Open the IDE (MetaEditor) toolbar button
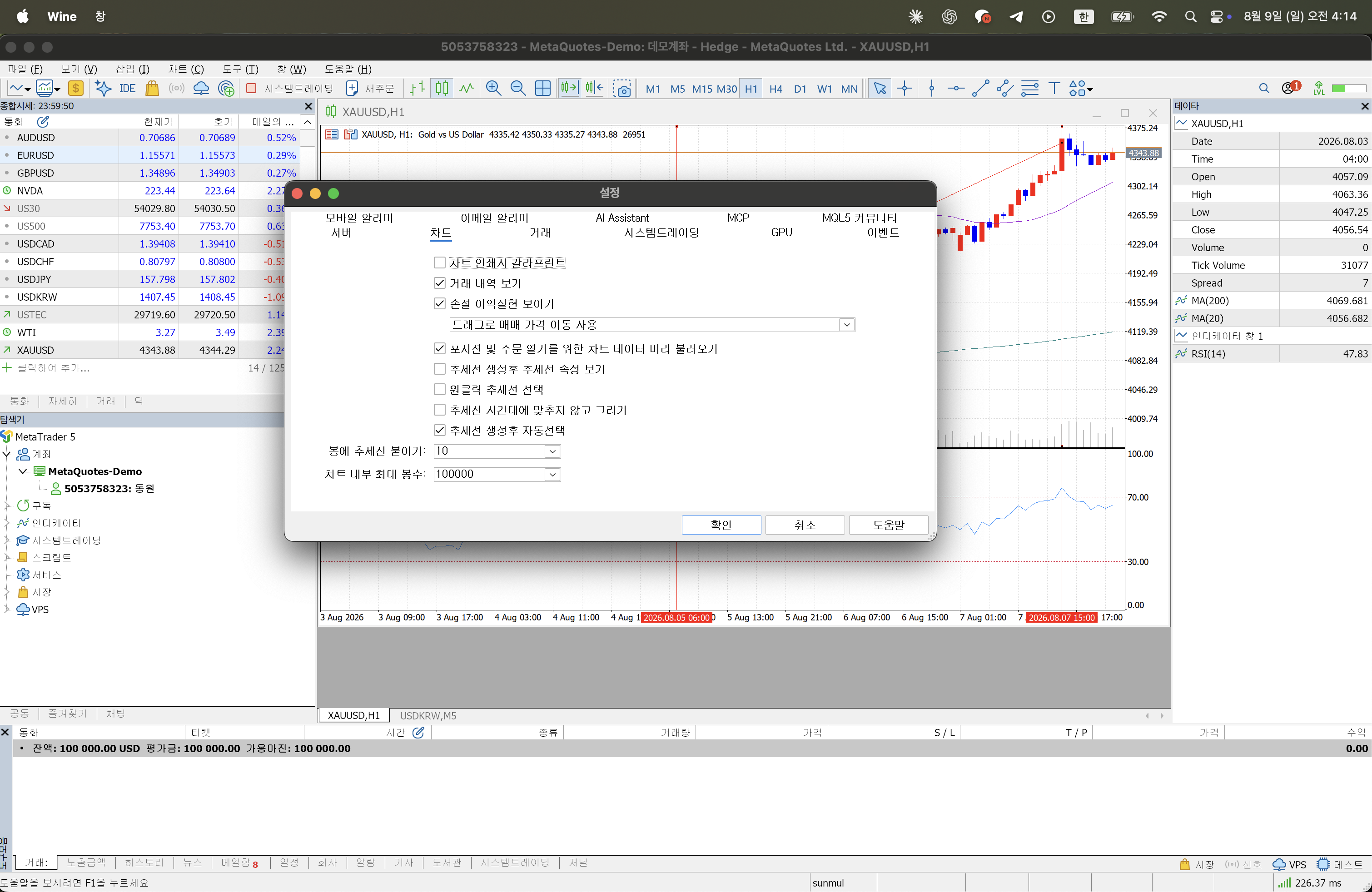1372x892 pixels. pyautogui.click(x=127, y=88)
